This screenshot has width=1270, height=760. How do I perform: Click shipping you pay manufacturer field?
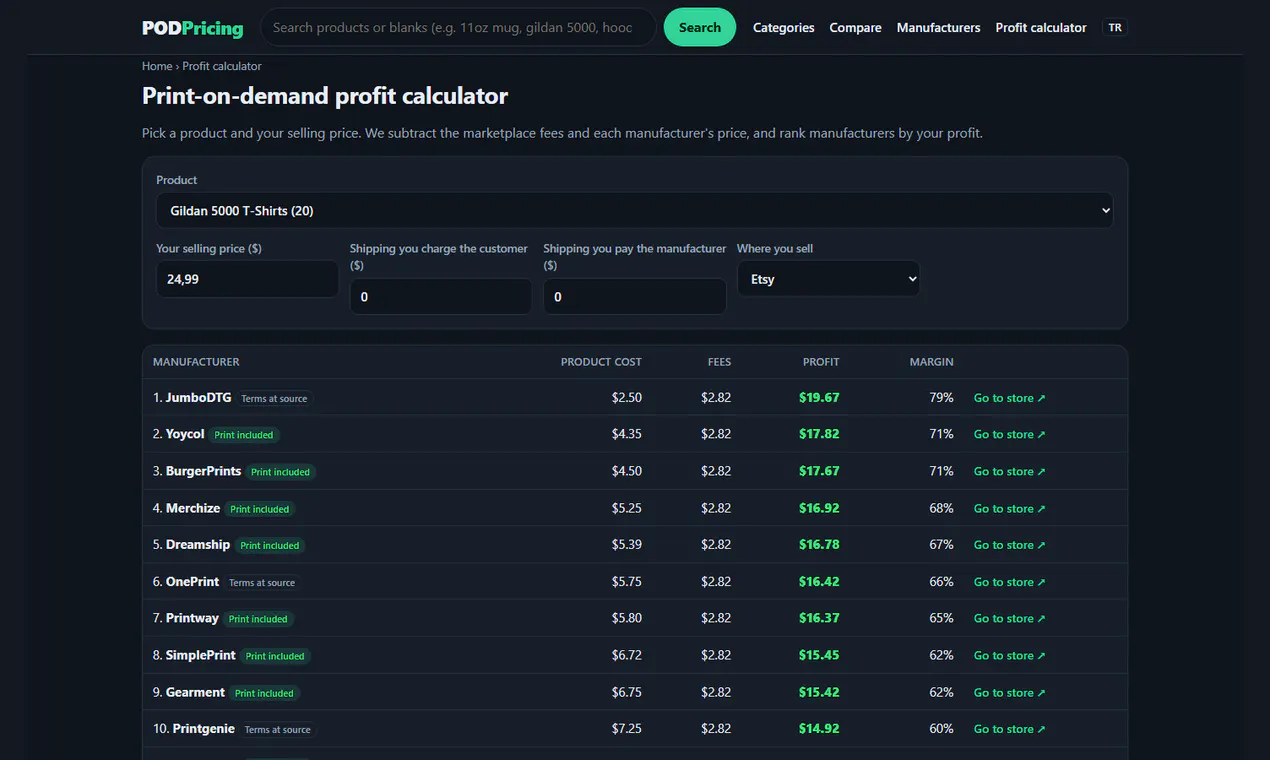[634, 297]
